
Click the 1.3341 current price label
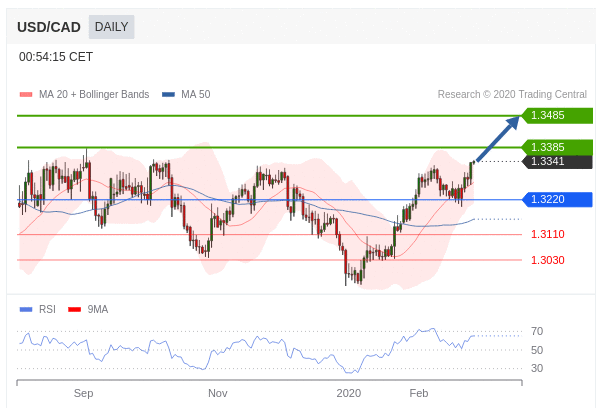(557, 161)
